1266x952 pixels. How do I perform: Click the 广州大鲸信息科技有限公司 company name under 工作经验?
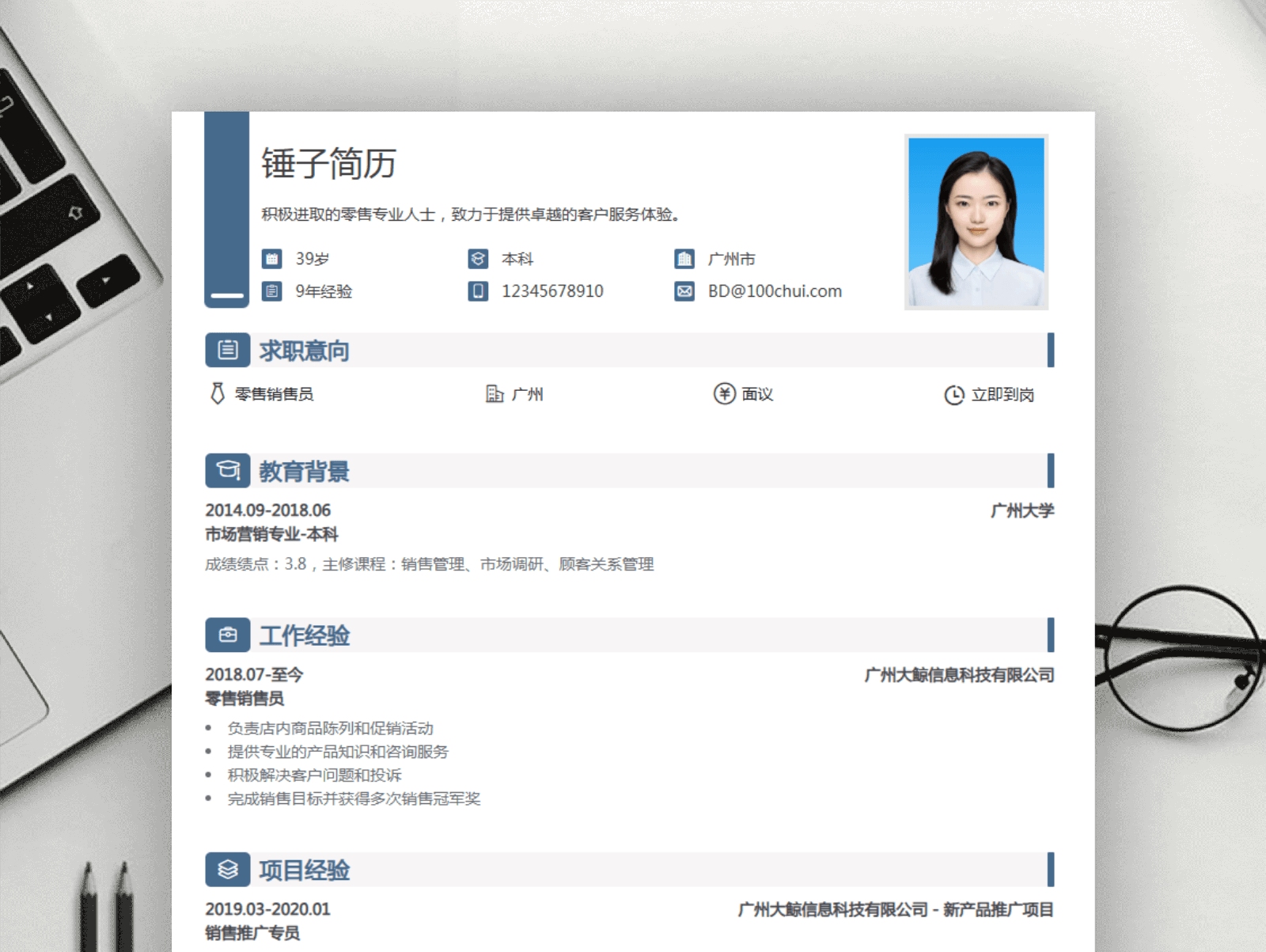[959, 675]
